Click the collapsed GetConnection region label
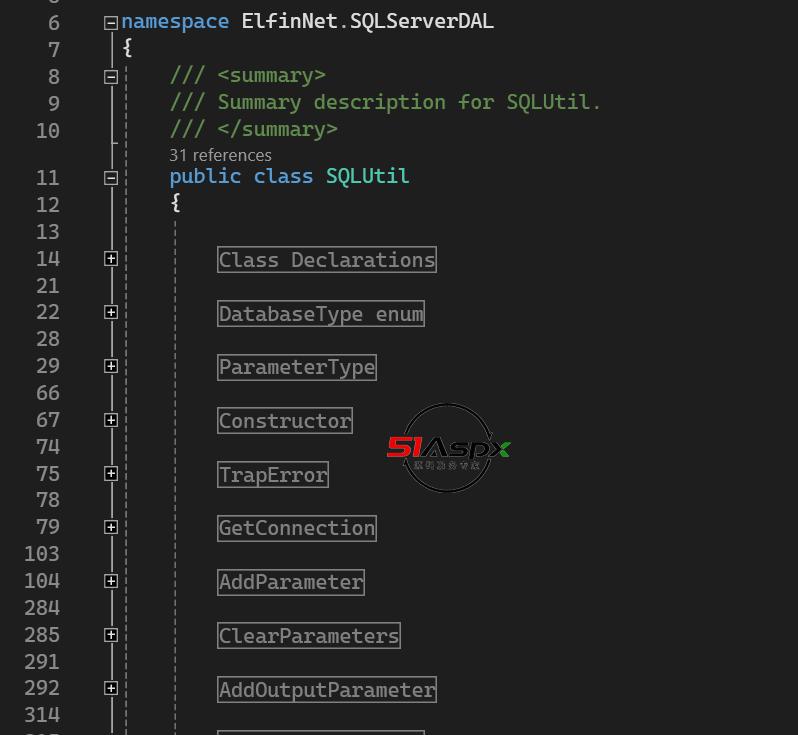Screen dimensions: 798x735 coord(297,528)
